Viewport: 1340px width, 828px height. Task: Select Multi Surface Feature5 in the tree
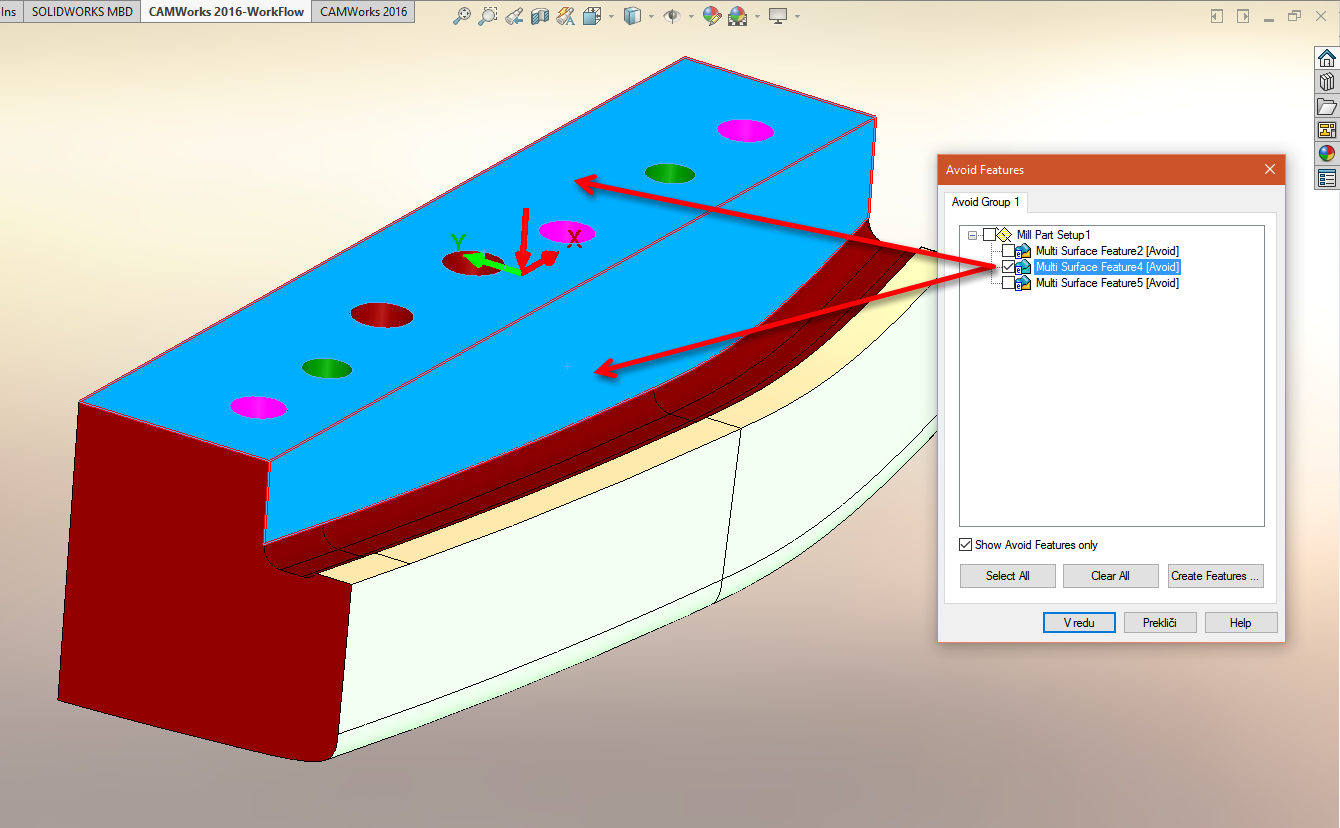coord(1106,283)
